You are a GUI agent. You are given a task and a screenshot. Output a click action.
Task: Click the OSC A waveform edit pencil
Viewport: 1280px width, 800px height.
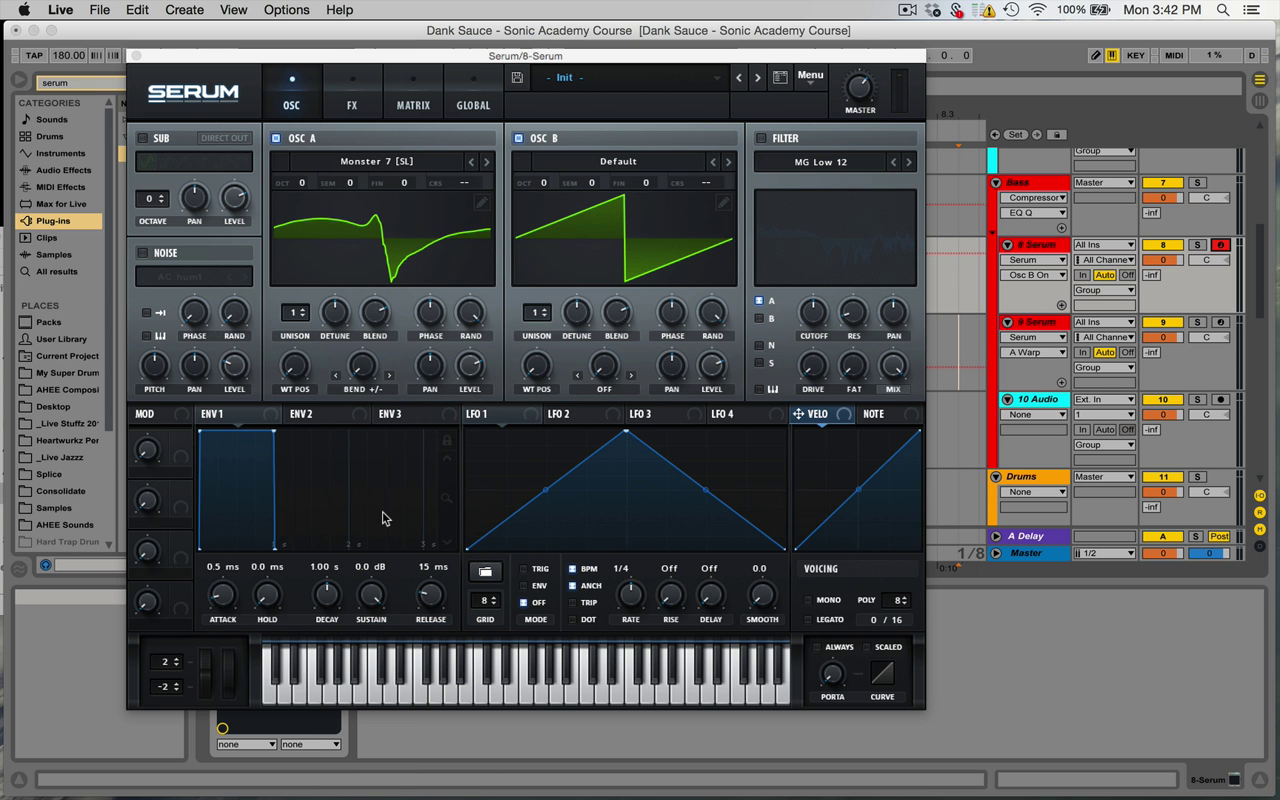click(x=481, y=203)
